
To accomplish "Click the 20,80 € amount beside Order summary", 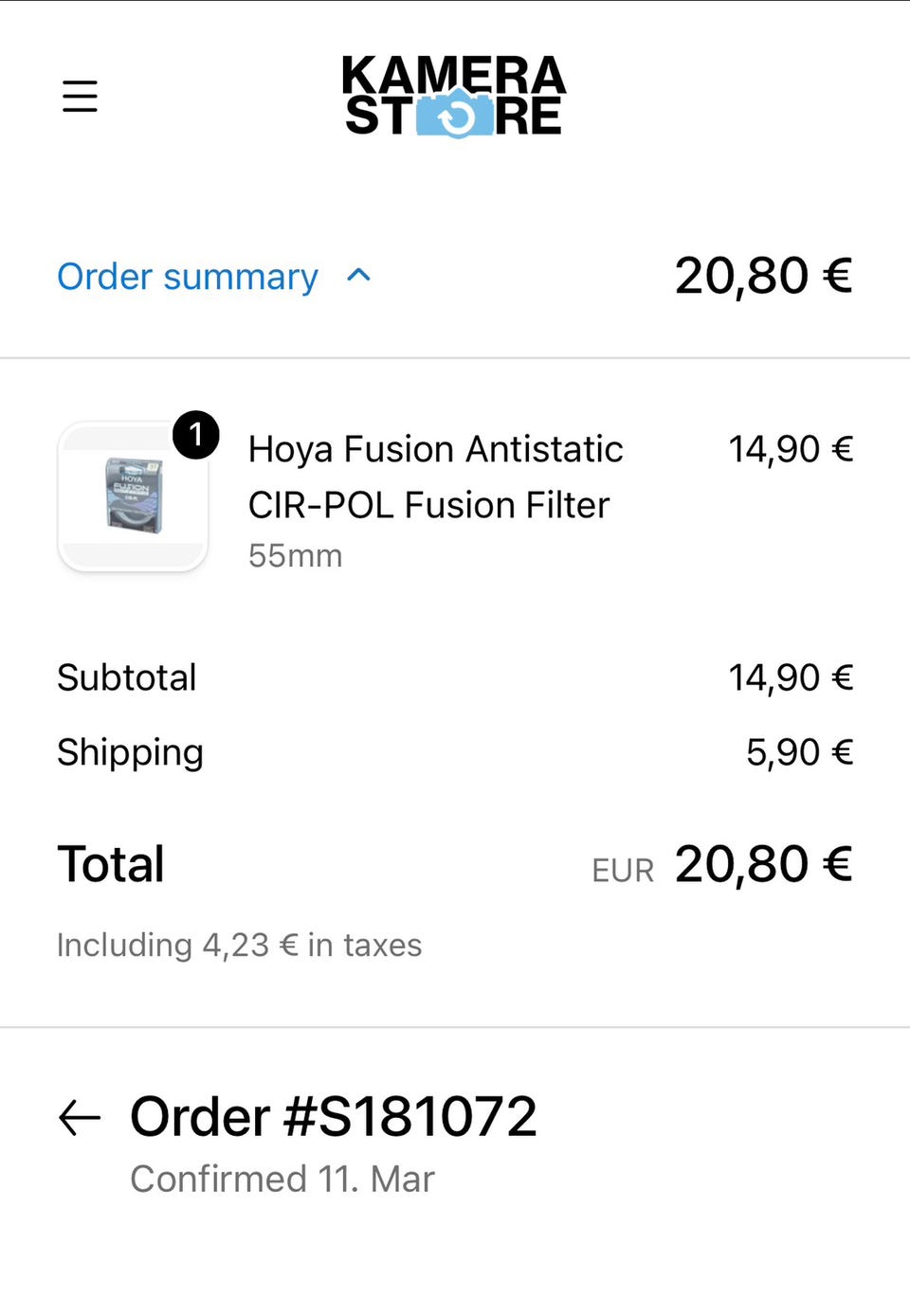I will (763, 277).
